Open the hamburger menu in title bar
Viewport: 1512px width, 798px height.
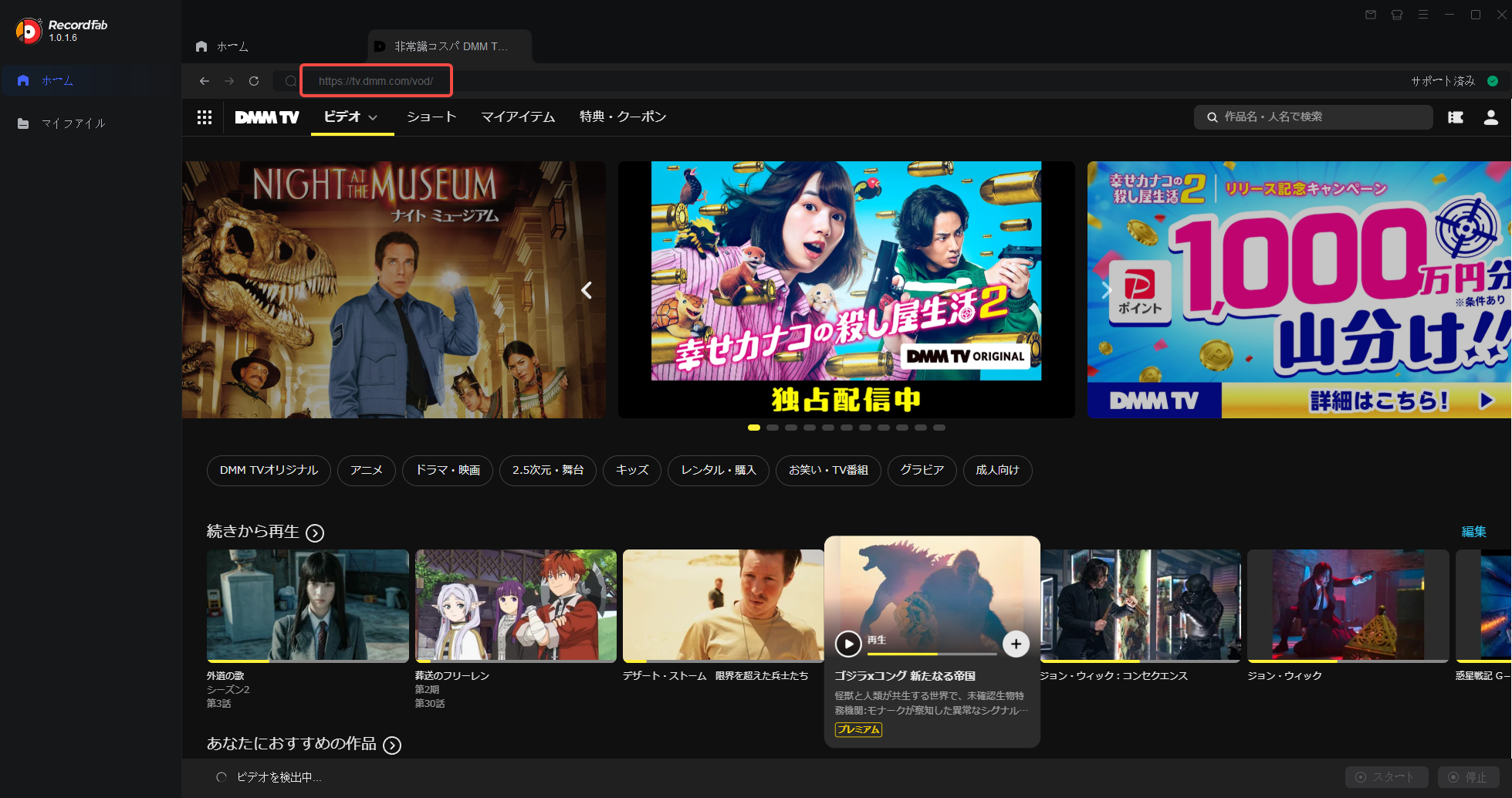[1423, 15]
